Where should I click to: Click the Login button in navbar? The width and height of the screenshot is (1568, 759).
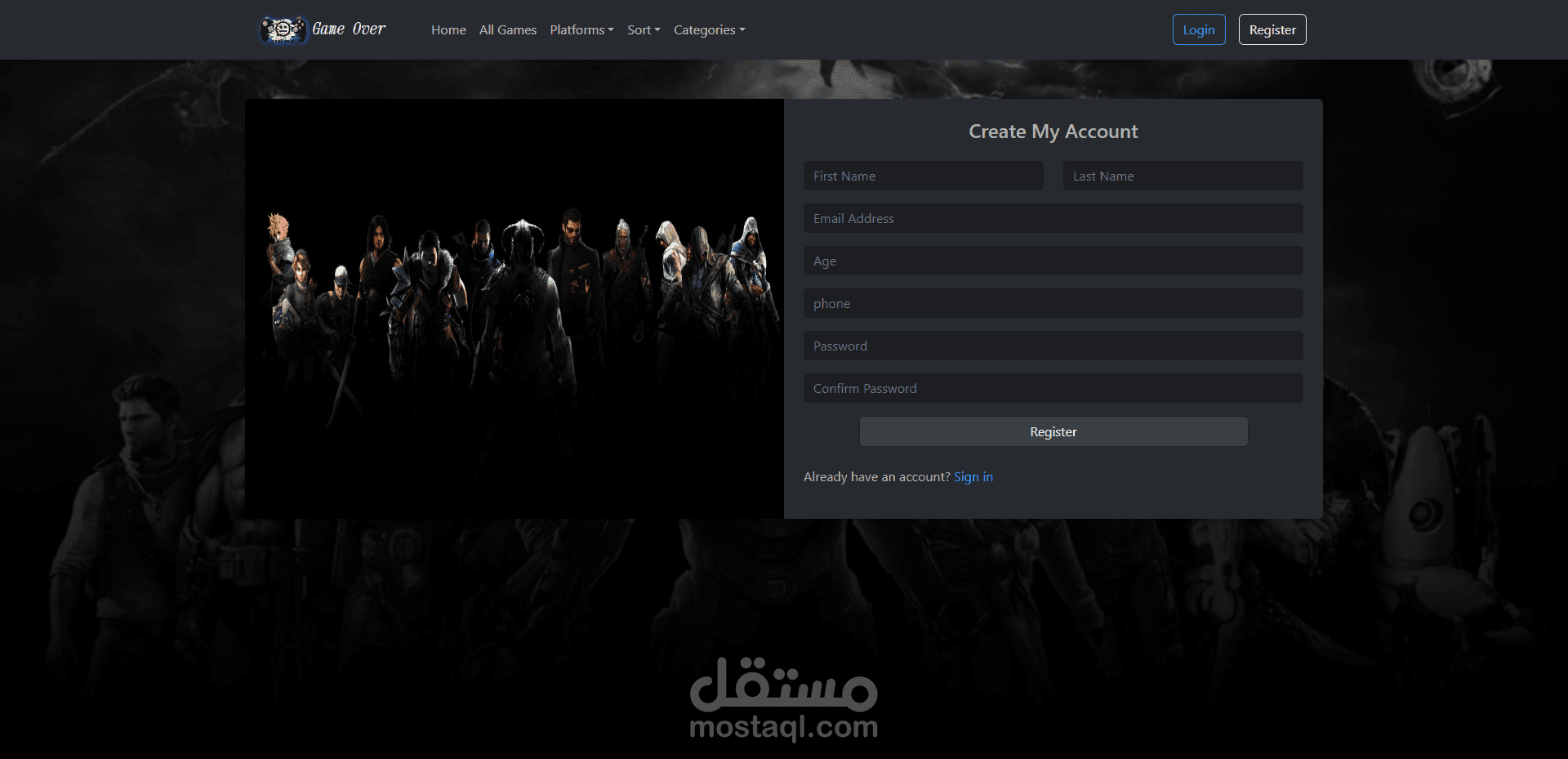1199,29
